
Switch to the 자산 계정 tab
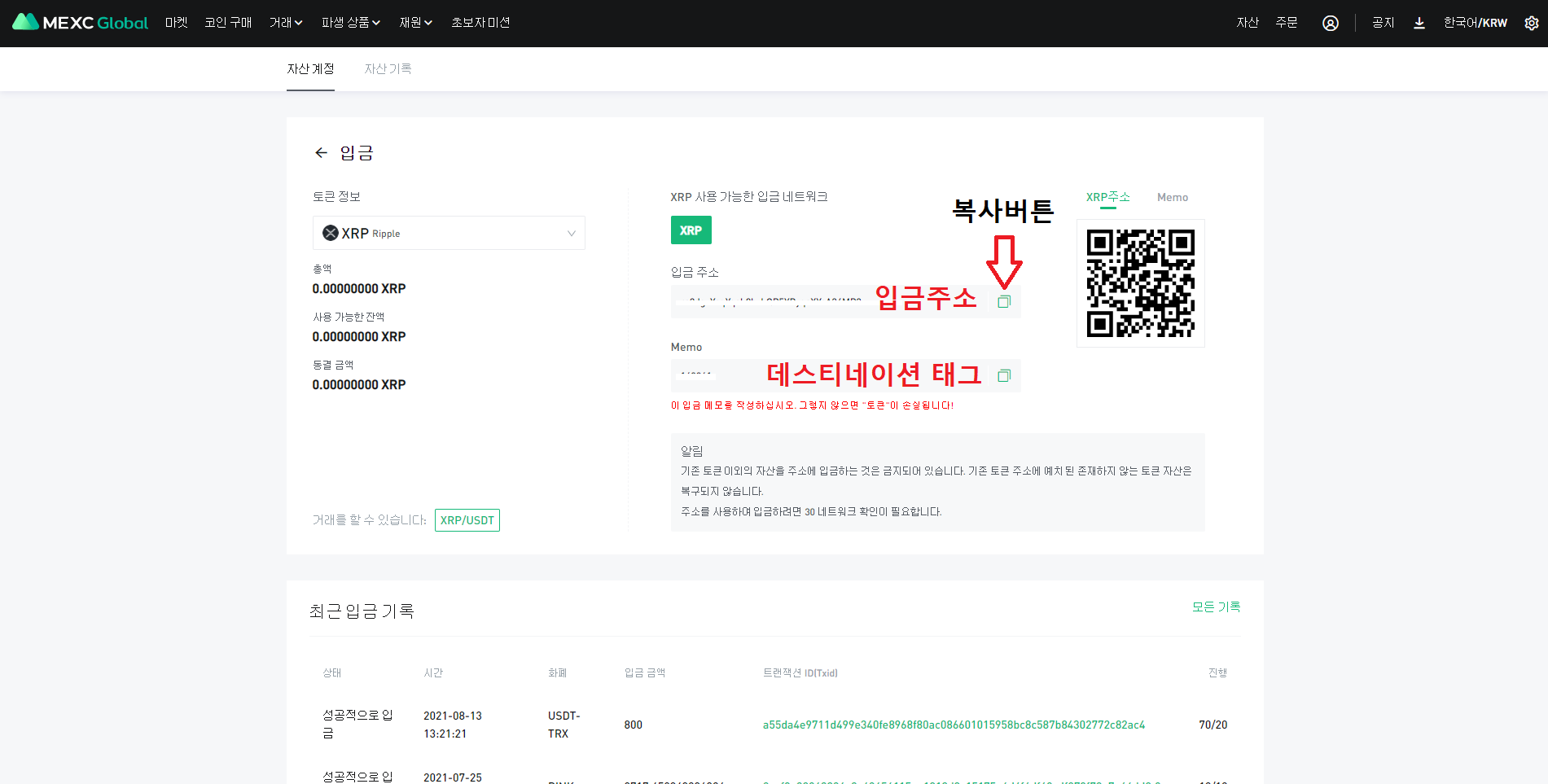tap(310, 69)
